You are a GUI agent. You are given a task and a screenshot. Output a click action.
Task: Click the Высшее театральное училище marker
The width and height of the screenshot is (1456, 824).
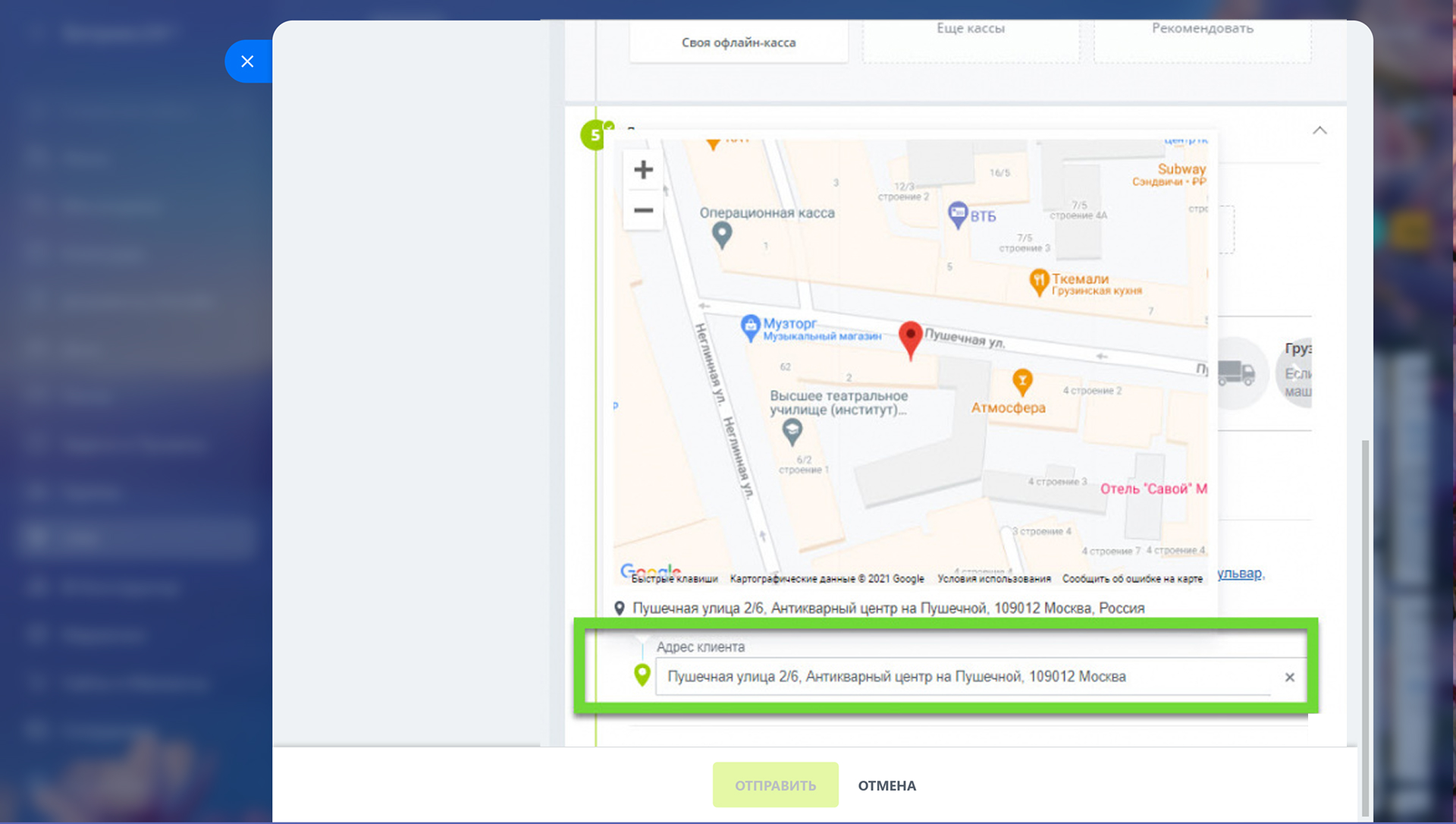tap(792, 432)
